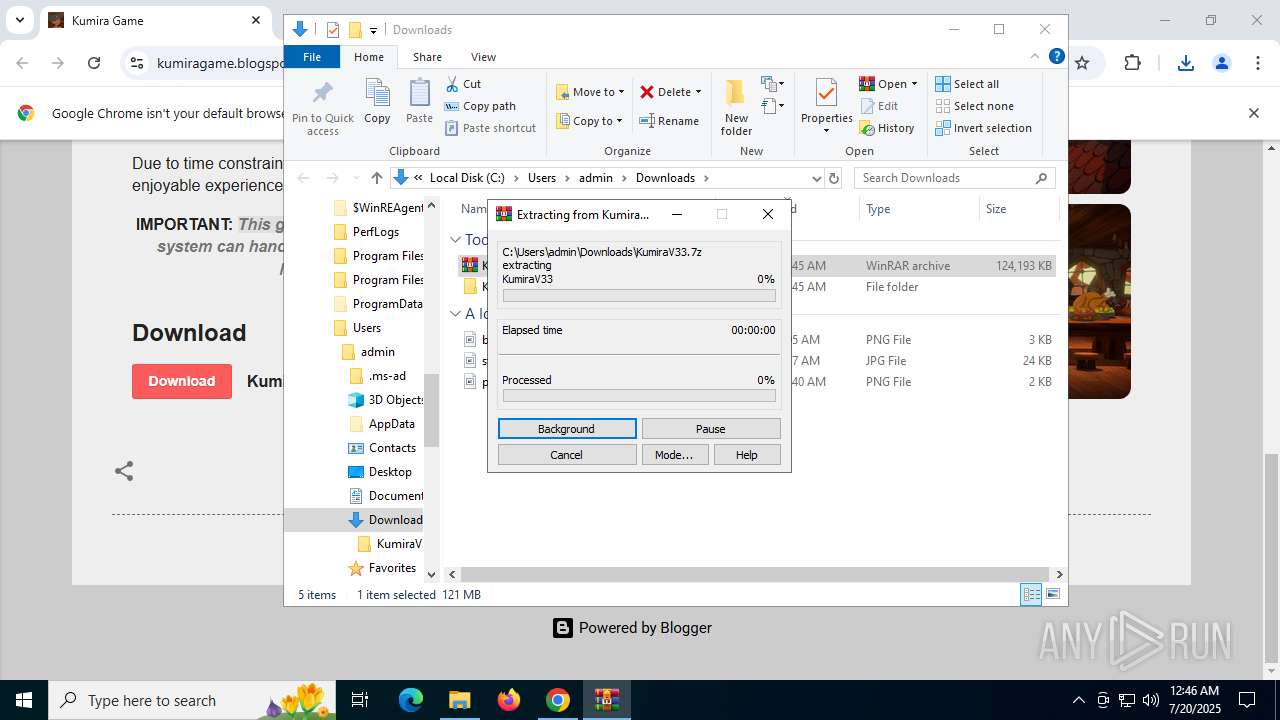Image resolution: width=1280 pixels, height=720 pixels.
Task: Open Explorer help question mark icon
Action: point(1056,57)
